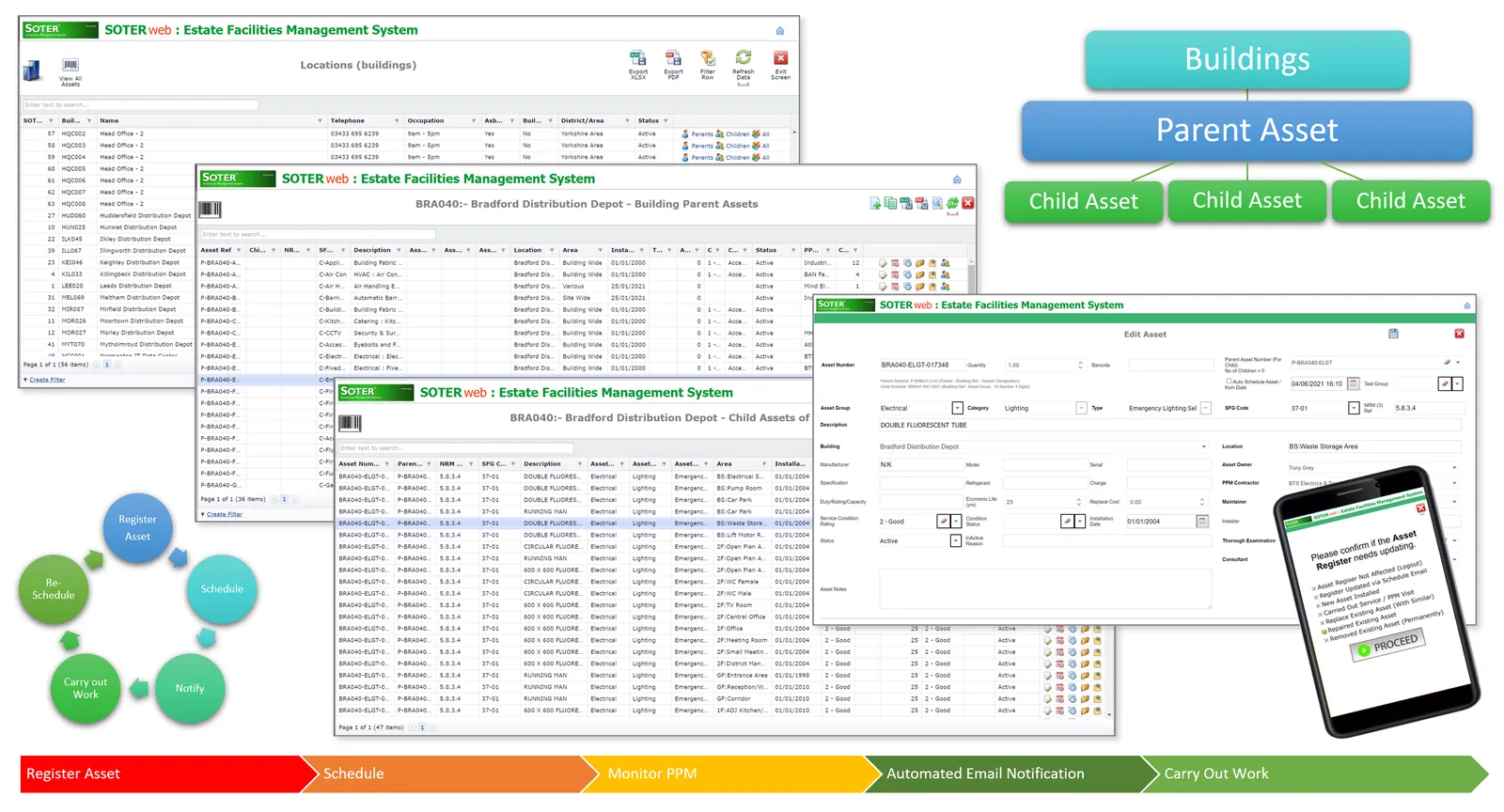Click eraser icon beside Condition Status field
This screenshot has height=812, width=1504.
1067,521
